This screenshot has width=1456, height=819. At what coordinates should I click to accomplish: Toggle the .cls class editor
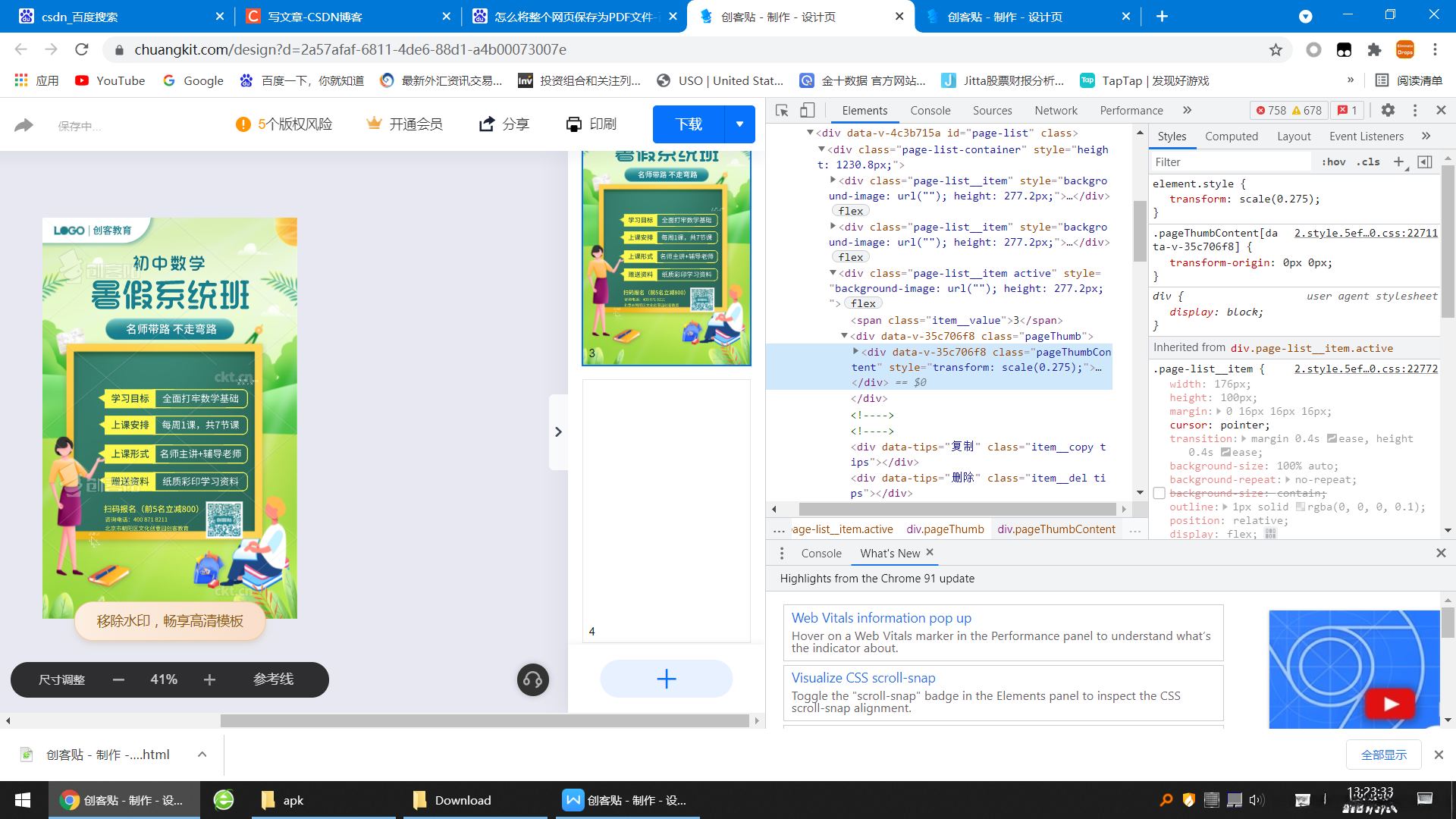pyautogui.click(x=1369, y=162)
